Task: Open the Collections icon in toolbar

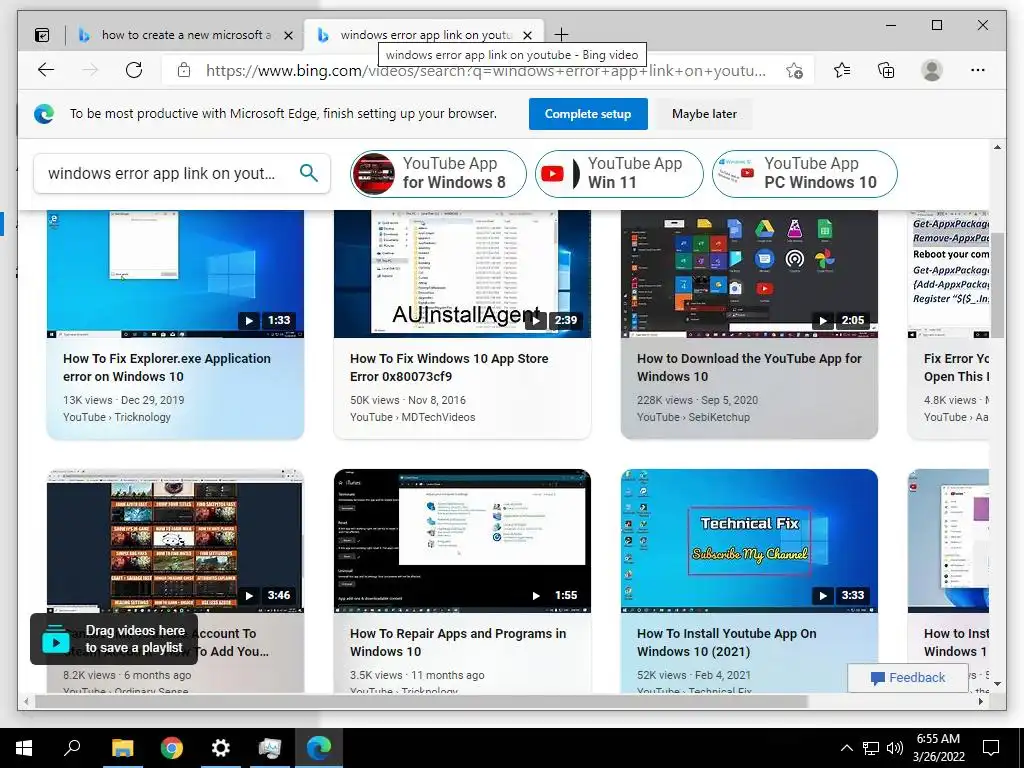Action: [x=886, y=70]
